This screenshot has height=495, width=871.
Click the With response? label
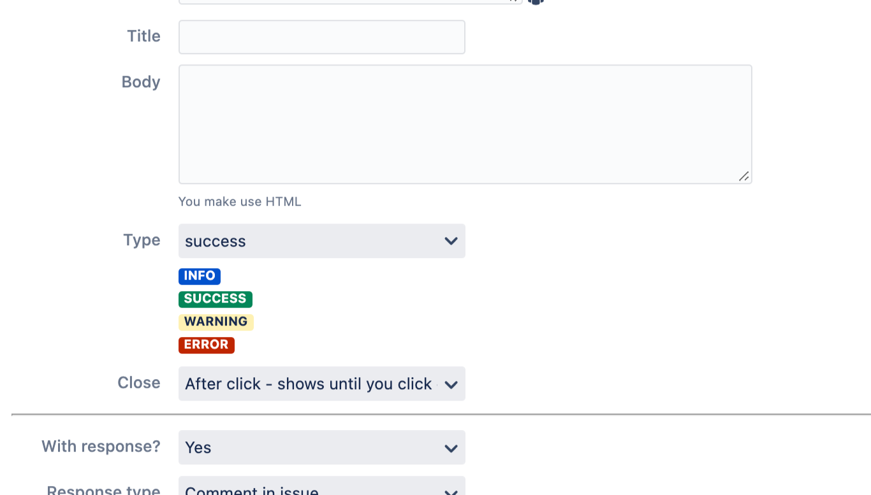(100, 447)
